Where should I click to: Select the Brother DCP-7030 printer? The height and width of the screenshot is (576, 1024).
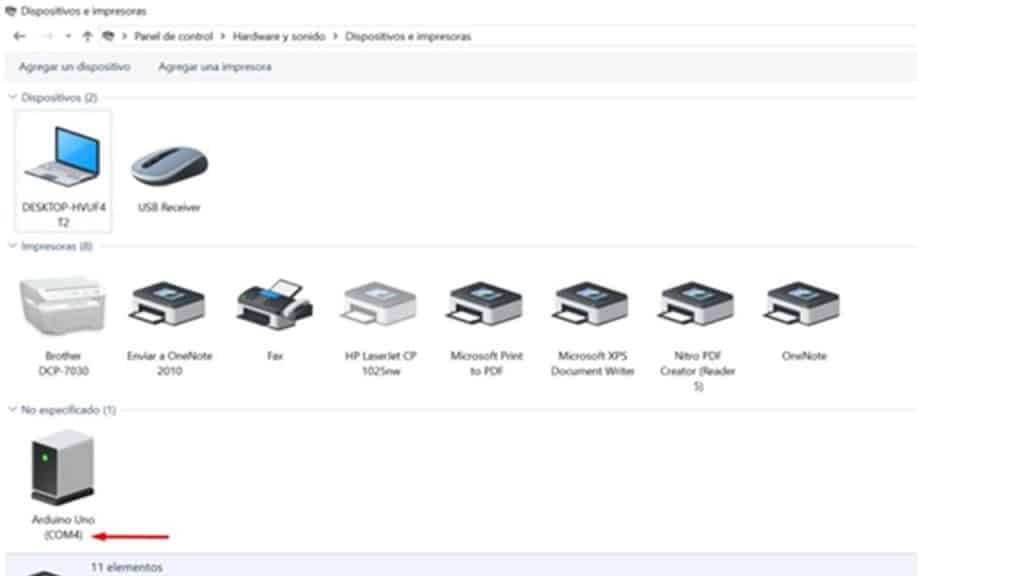63,306
